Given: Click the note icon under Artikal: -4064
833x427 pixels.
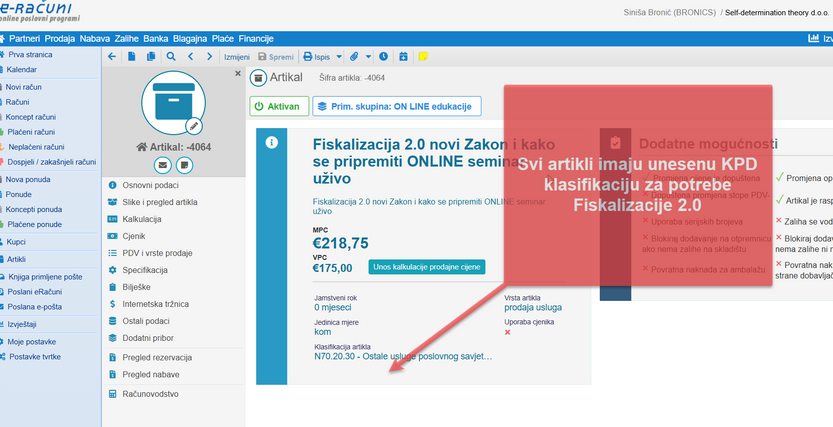Looking at the screenshot, I should click(x=184, y=165).
